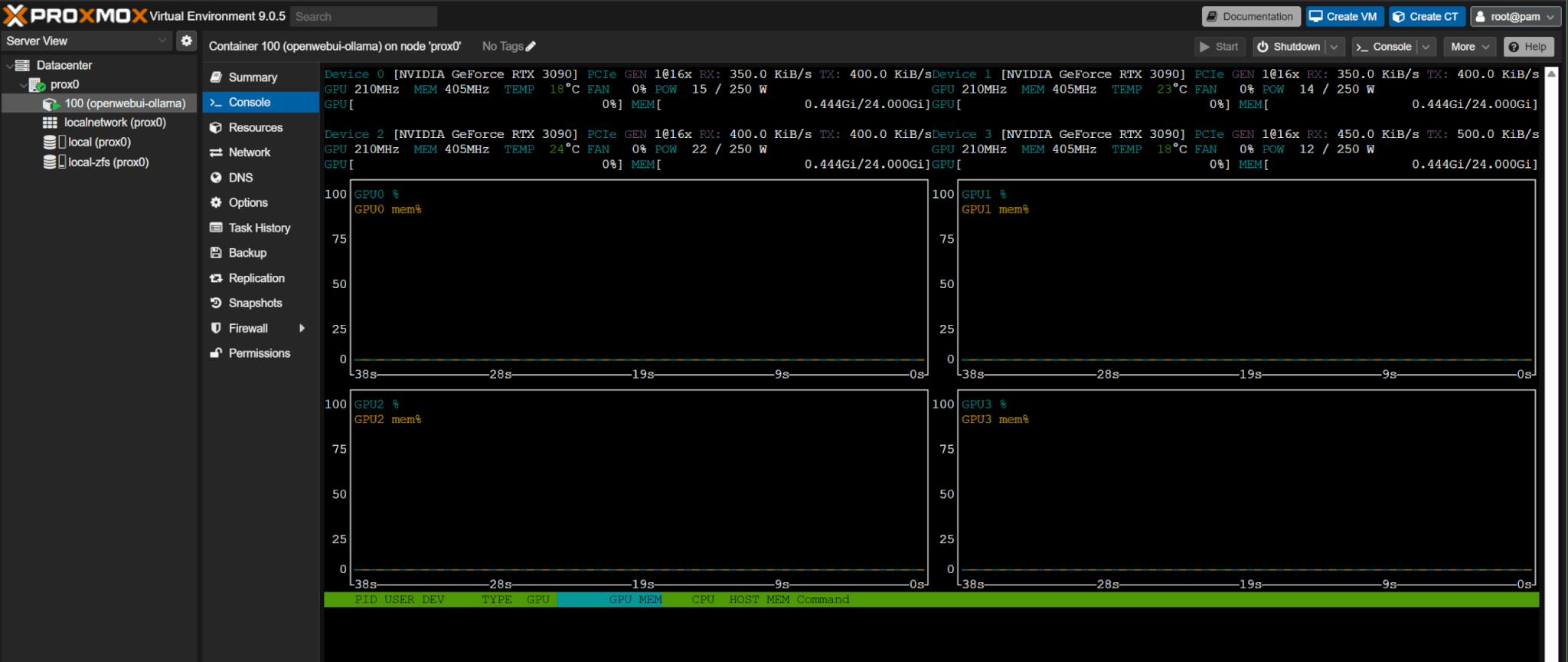Viewport: 1568px width, 662px height.
Task: Expand the Firewall submenu arrow
Action: (302, 329)
